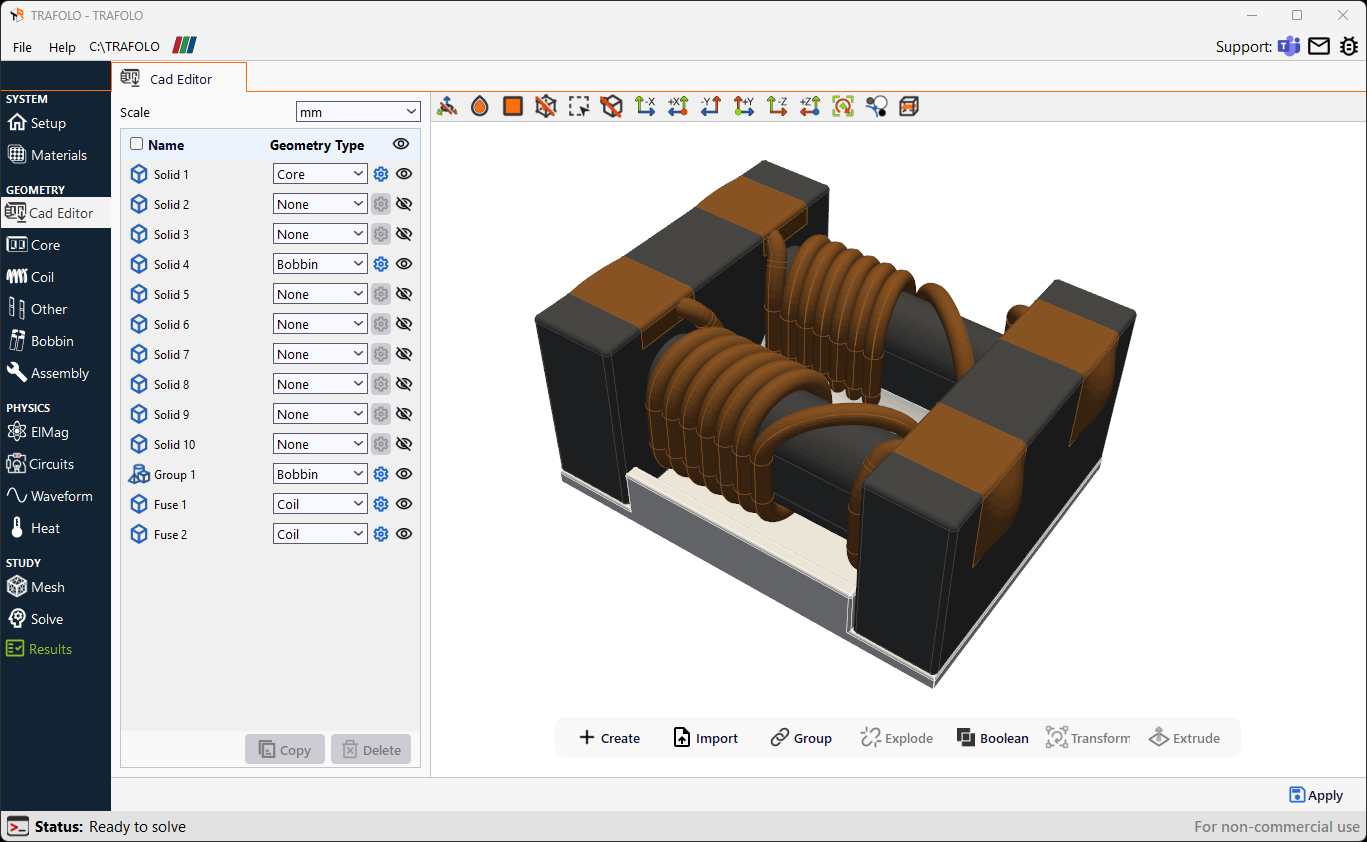Open Group 1 geometry type dropdown
The width and height of the screenshot is (1367, 842).
tap(320, 474)
